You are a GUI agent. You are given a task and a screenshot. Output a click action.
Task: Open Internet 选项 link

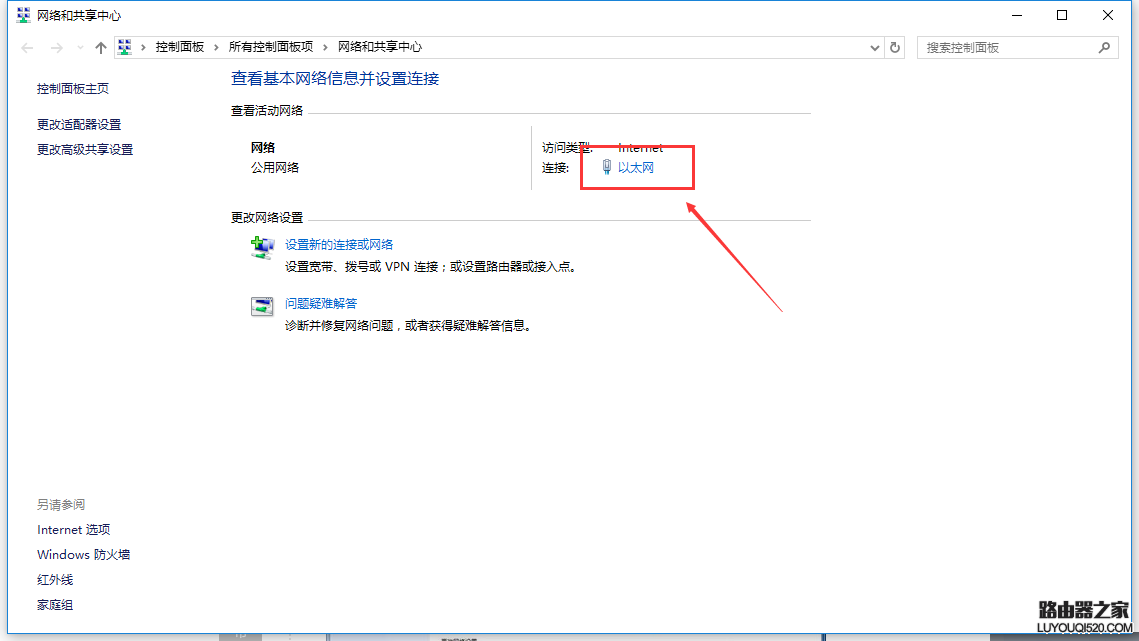tap(73, 530)
